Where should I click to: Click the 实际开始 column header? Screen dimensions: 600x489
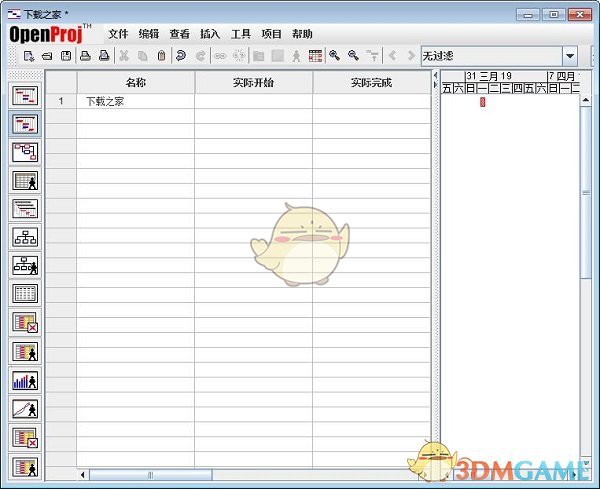coord(253,83)
